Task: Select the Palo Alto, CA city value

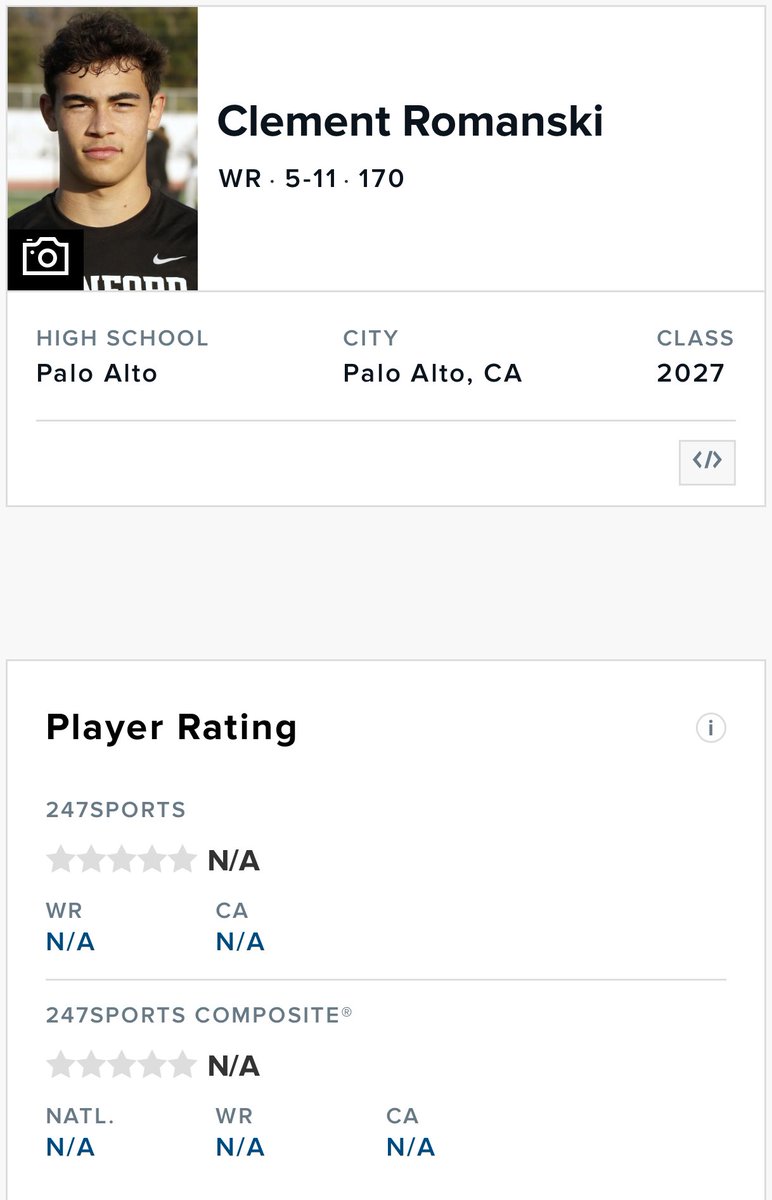Action: pos(432,374)
